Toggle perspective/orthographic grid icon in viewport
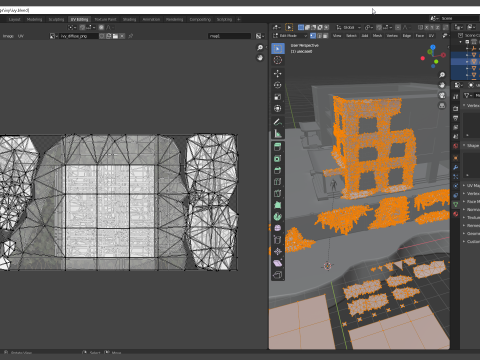The image size is (480, 360). pyautogui.click(x=442, y=106)
